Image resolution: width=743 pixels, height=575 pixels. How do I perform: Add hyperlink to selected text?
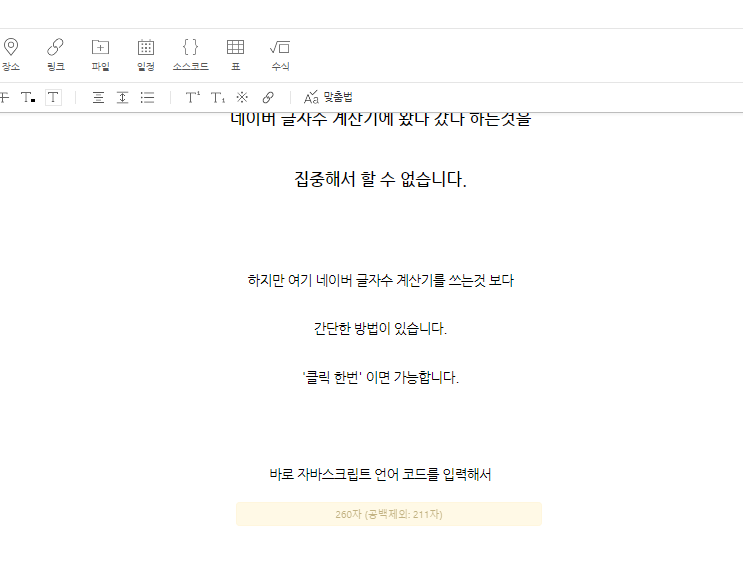pyautogui.click(x=268, y=98)
